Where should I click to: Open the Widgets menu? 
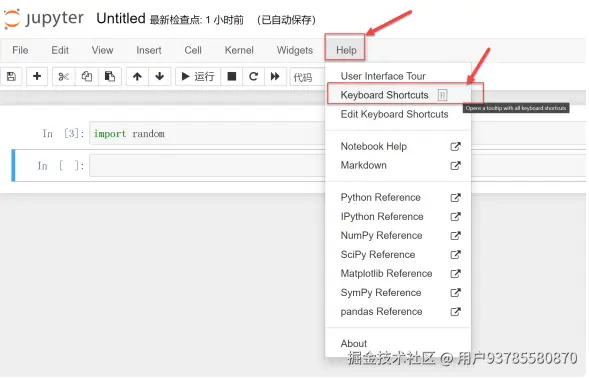click(295, 50)
